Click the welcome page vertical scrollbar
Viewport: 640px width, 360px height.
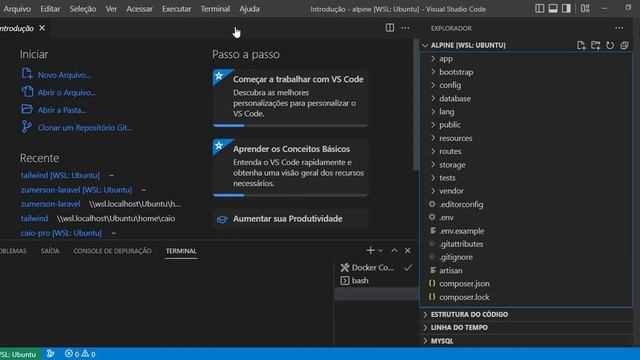pos(416,105)
